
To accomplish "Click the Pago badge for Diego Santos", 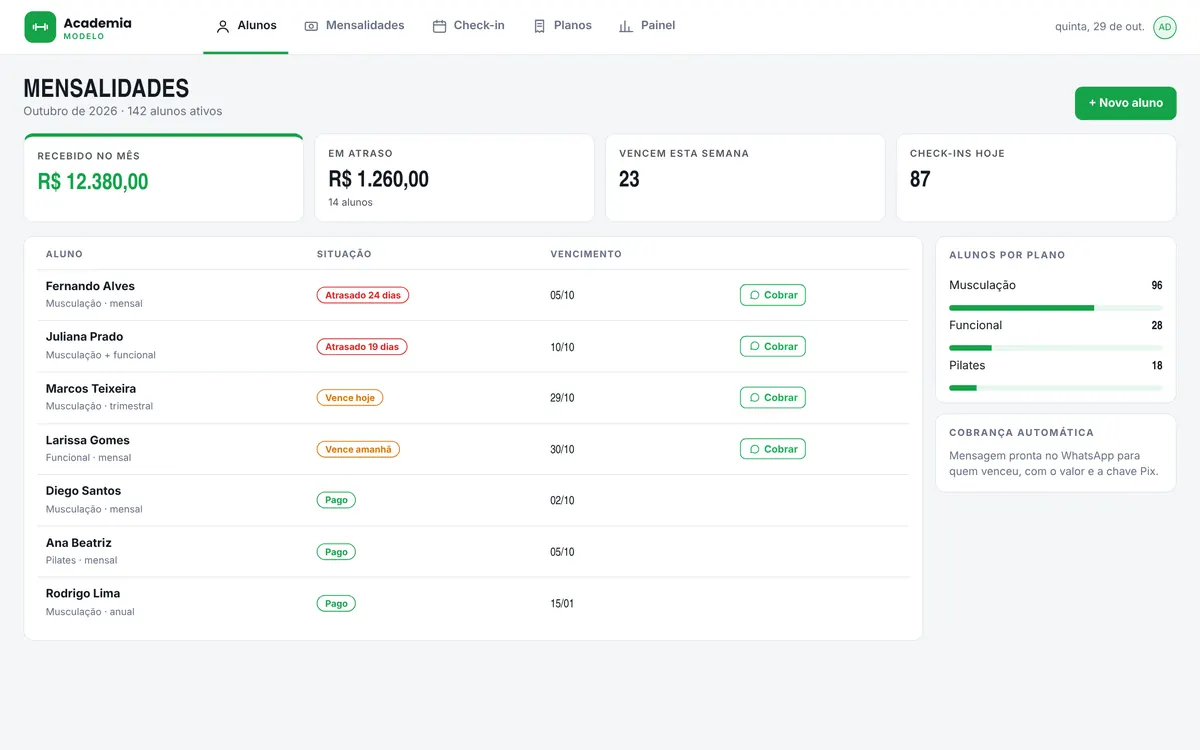I will [x=336, y=500].
